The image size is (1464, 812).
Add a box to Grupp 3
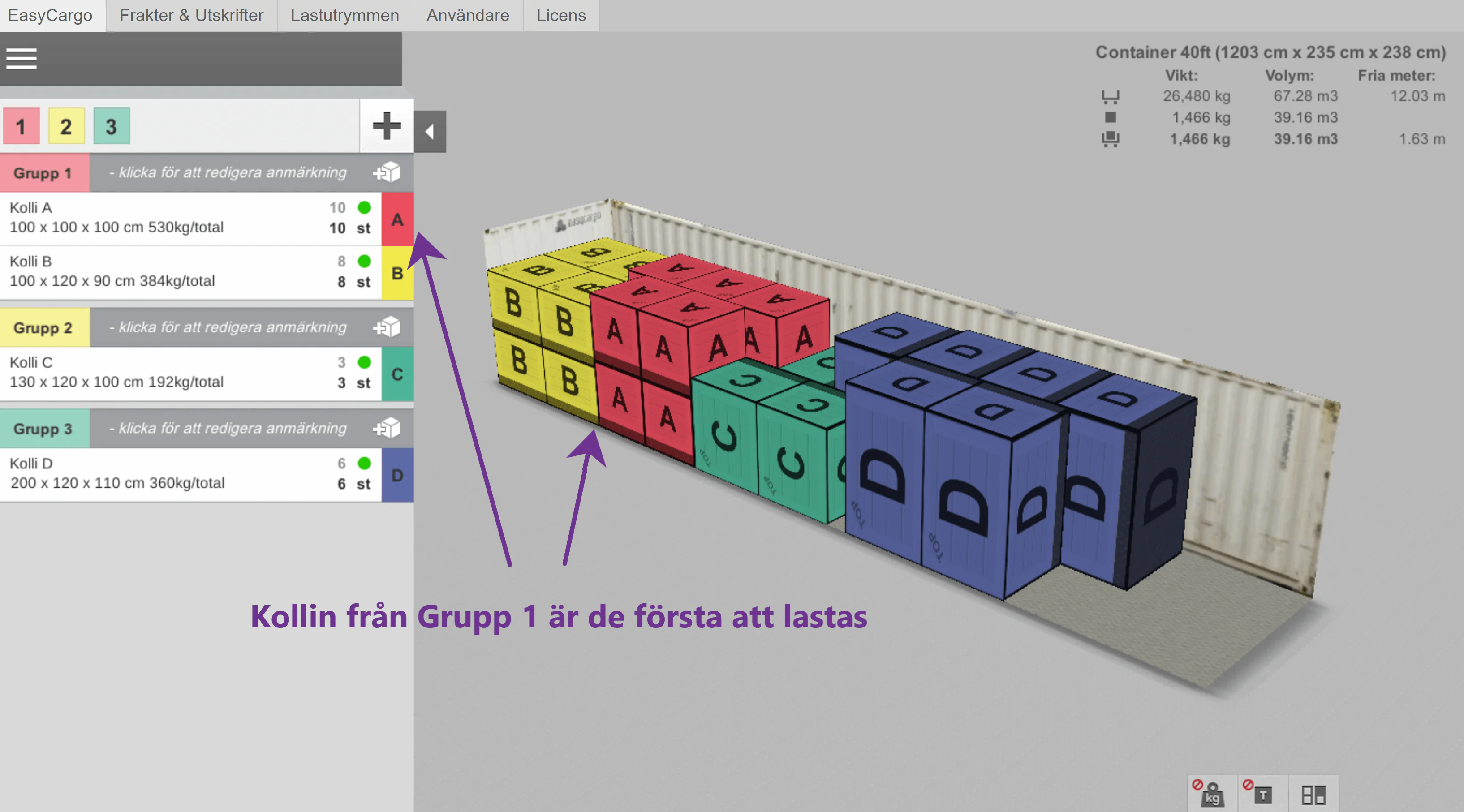pos(387,428)
